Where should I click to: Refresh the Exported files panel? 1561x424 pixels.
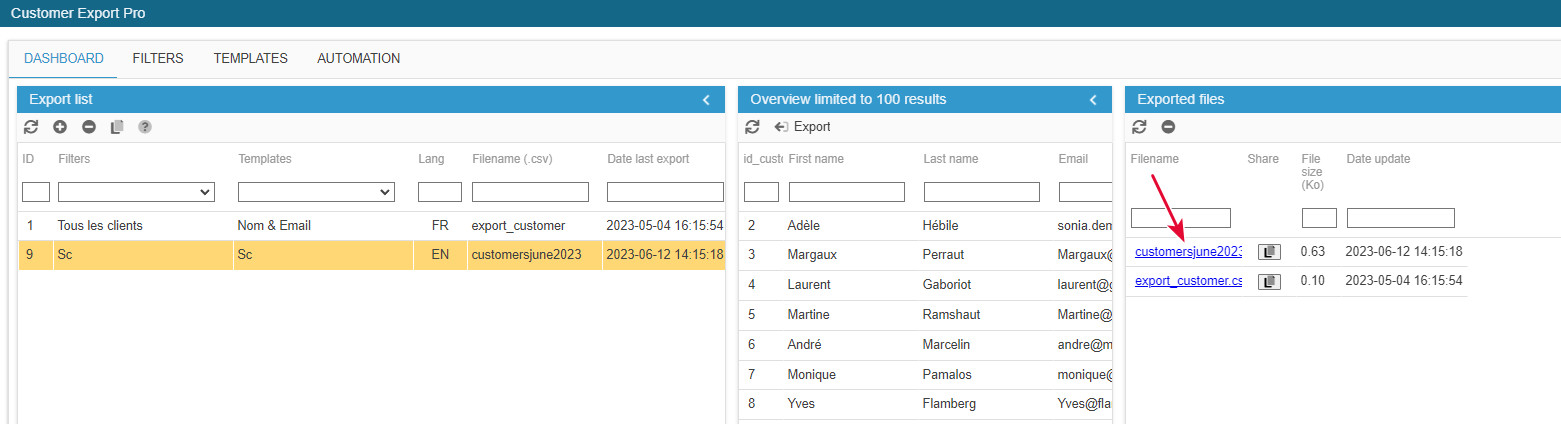click(1139, 127)
